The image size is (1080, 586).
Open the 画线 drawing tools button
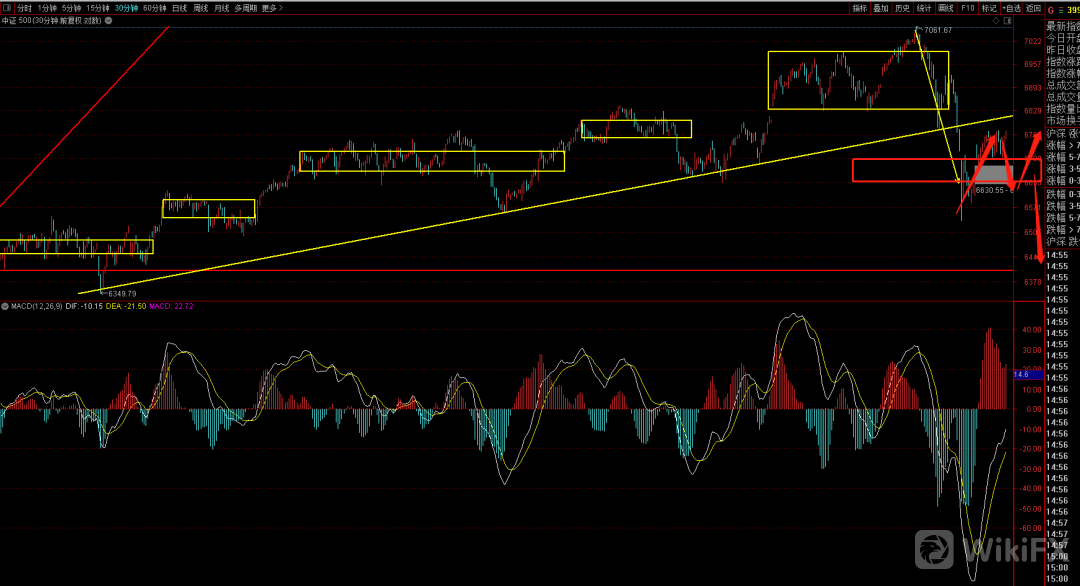[945, 7]
